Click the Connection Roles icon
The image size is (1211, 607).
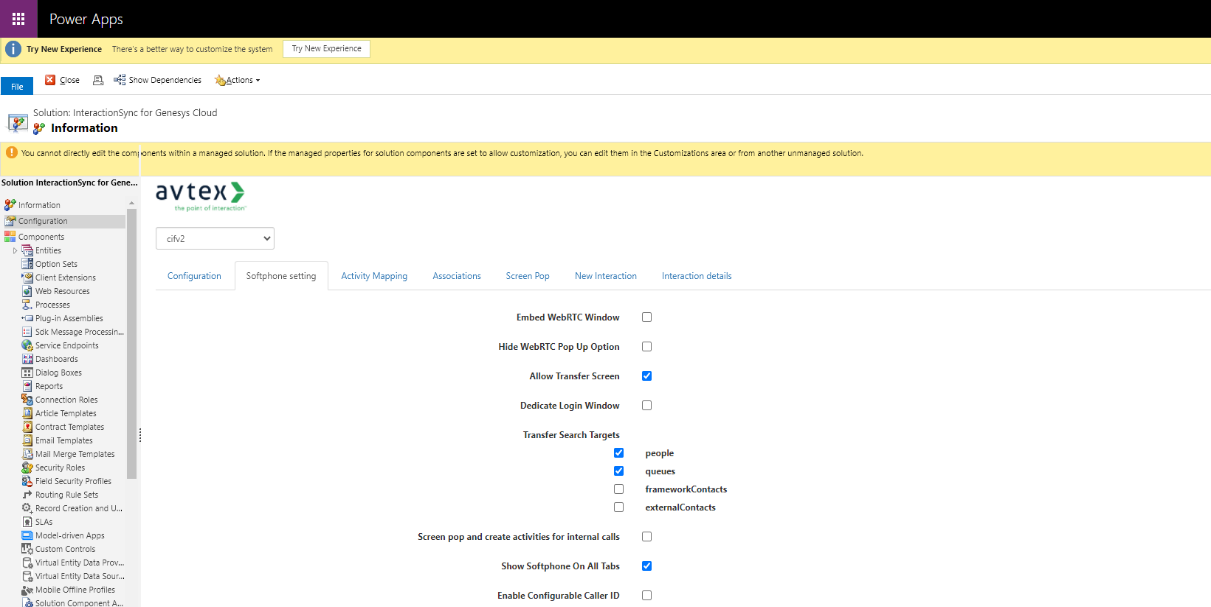pyautogui.click(x=27, y=400)
